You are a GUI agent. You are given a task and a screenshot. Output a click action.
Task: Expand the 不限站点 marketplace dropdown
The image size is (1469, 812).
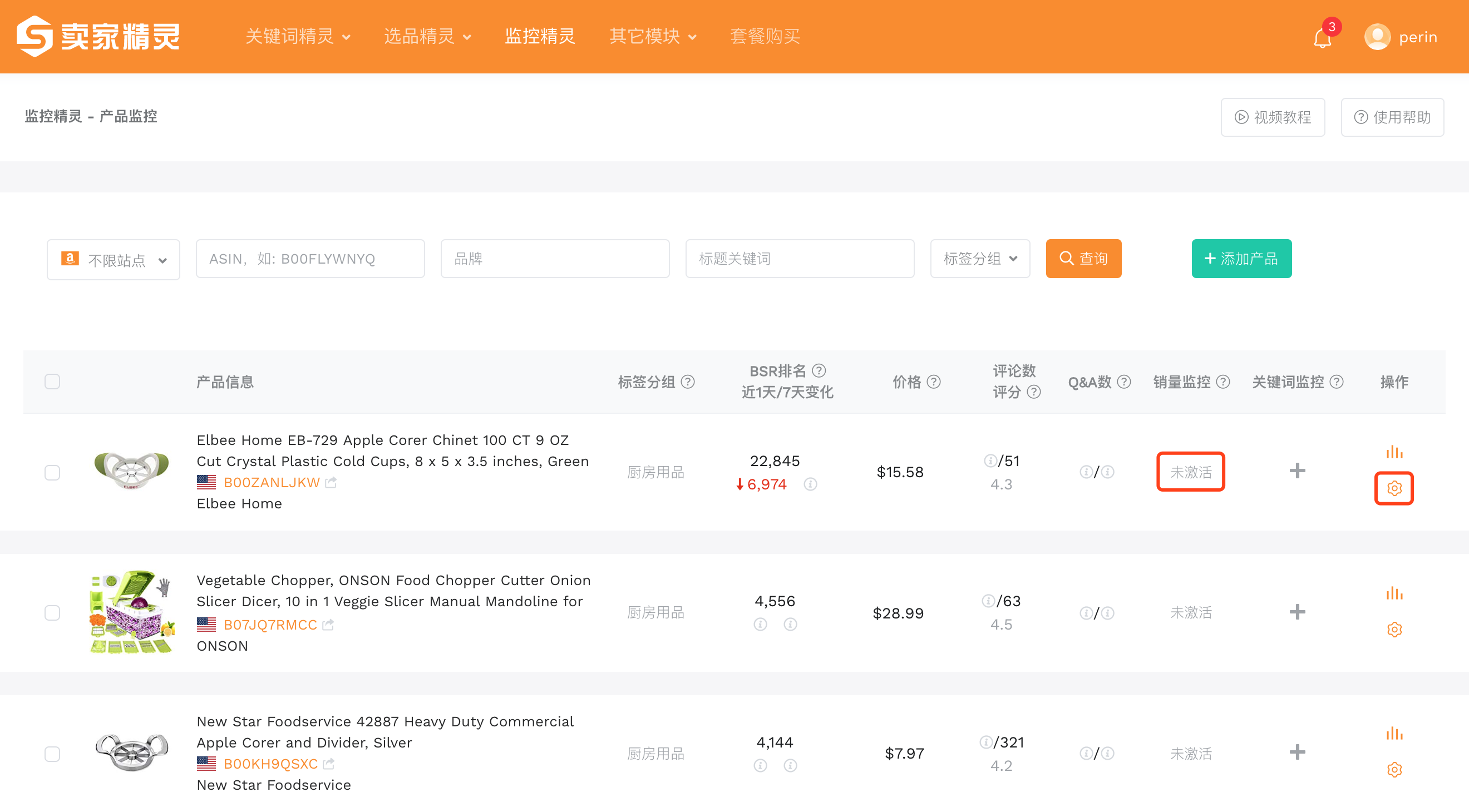(114, 259)
